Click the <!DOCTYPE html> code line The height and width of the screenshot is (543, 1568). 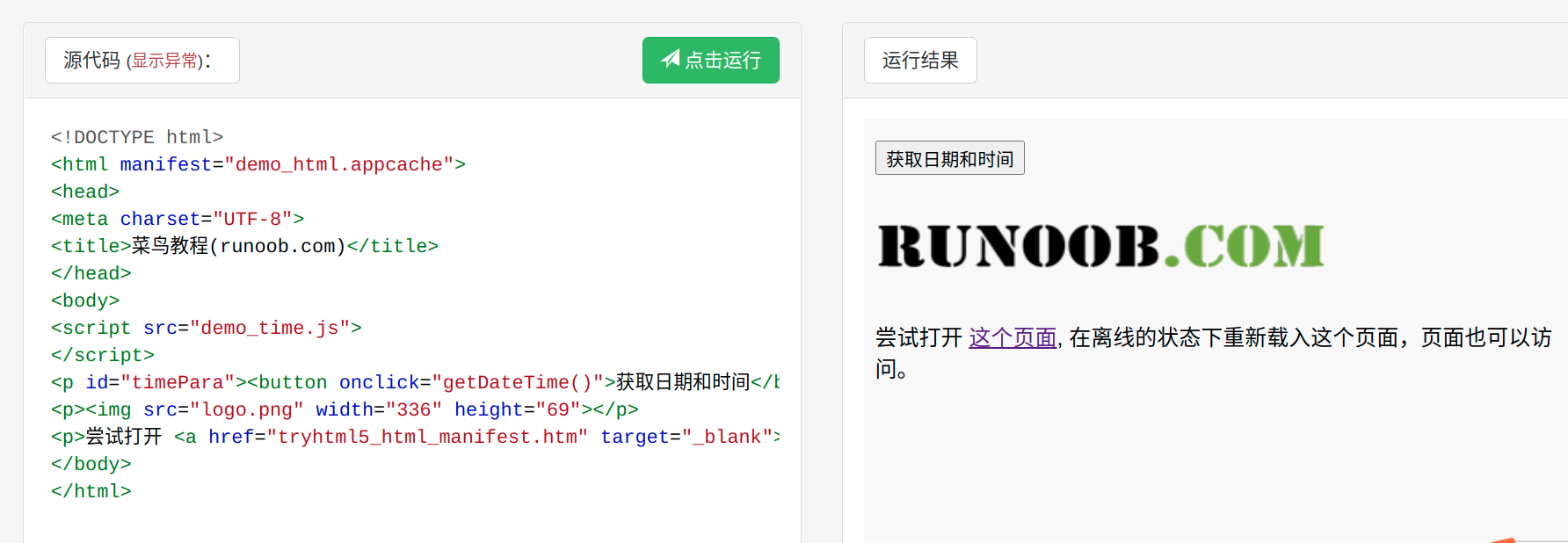point(137,137)
